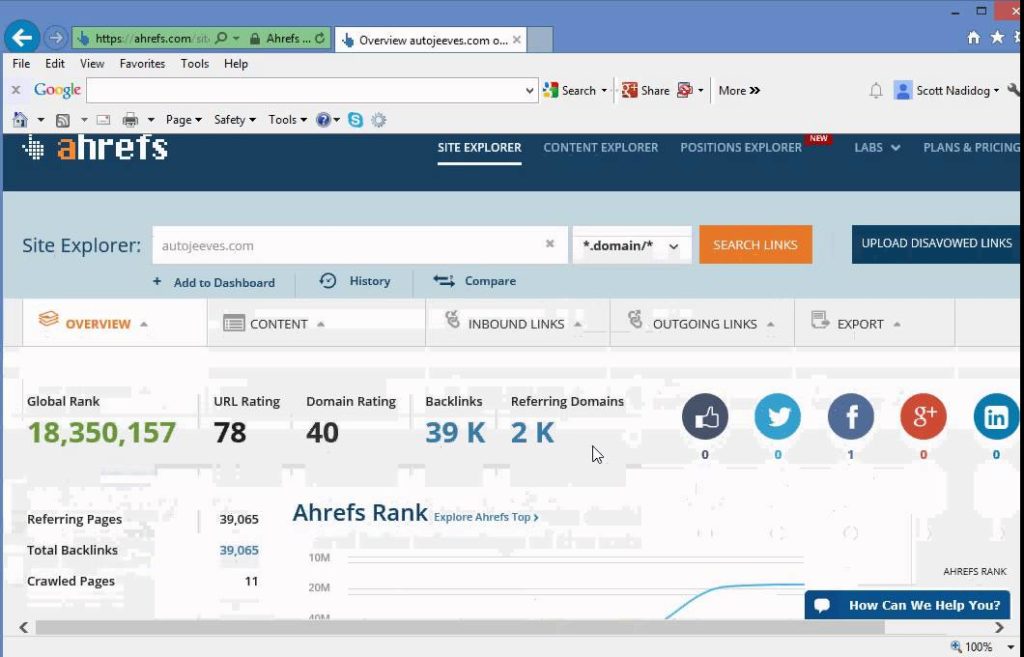This screenshot has width=1024, height=657.
Task: Expand the Google toolbar Search button arrow
Action: click(x=604, y=91)
